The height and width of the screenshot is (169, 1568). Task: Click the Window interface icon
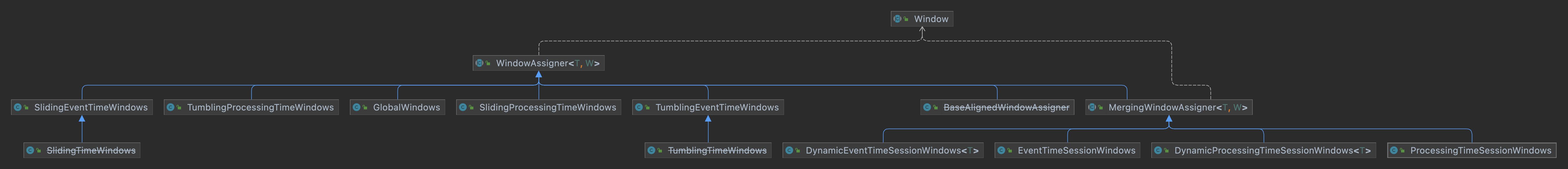tap(897, 19)
